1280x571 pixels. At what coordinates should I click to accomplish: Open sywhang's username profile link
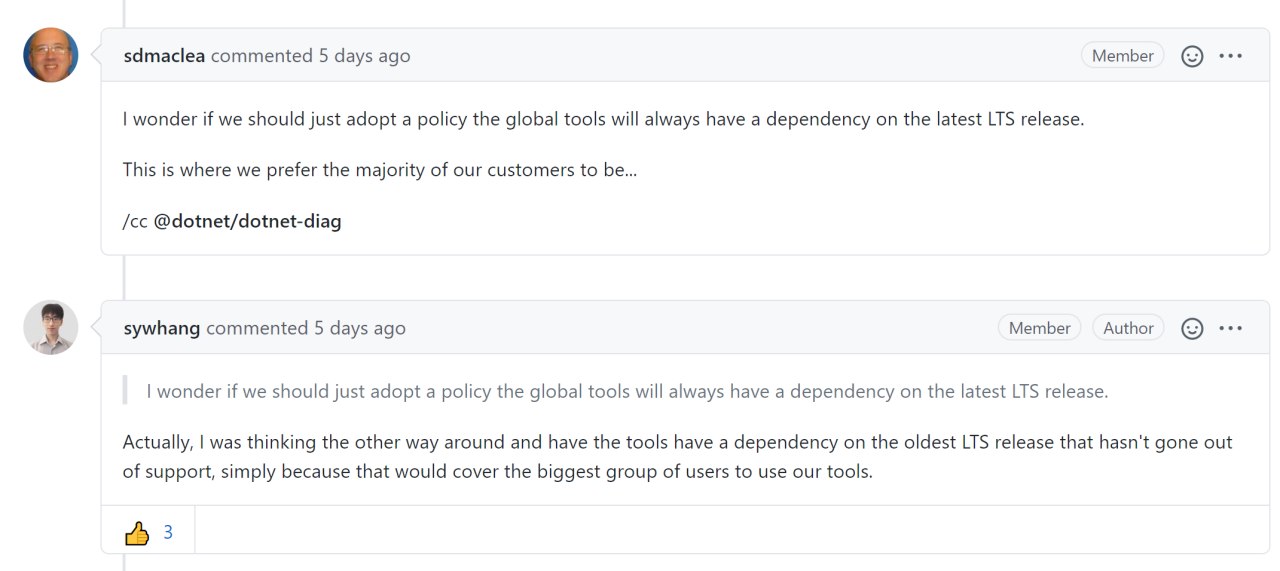162,328
